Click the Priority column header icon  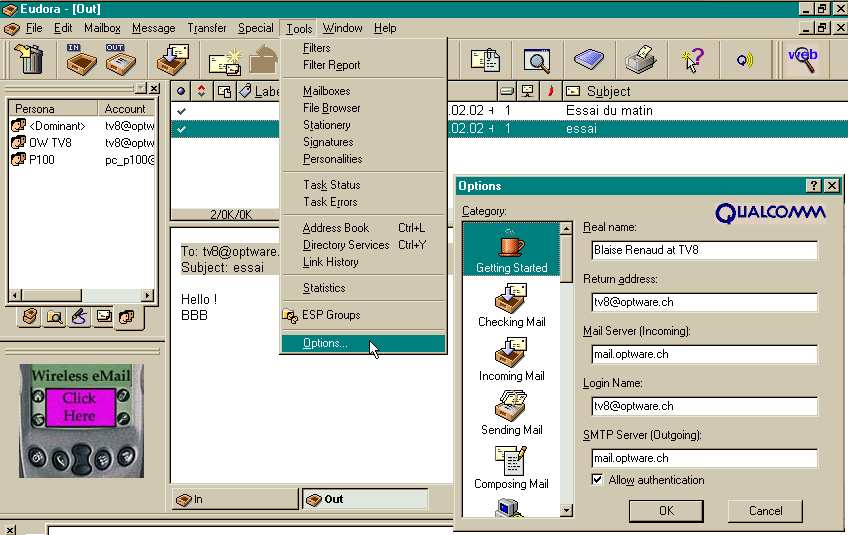201,91
